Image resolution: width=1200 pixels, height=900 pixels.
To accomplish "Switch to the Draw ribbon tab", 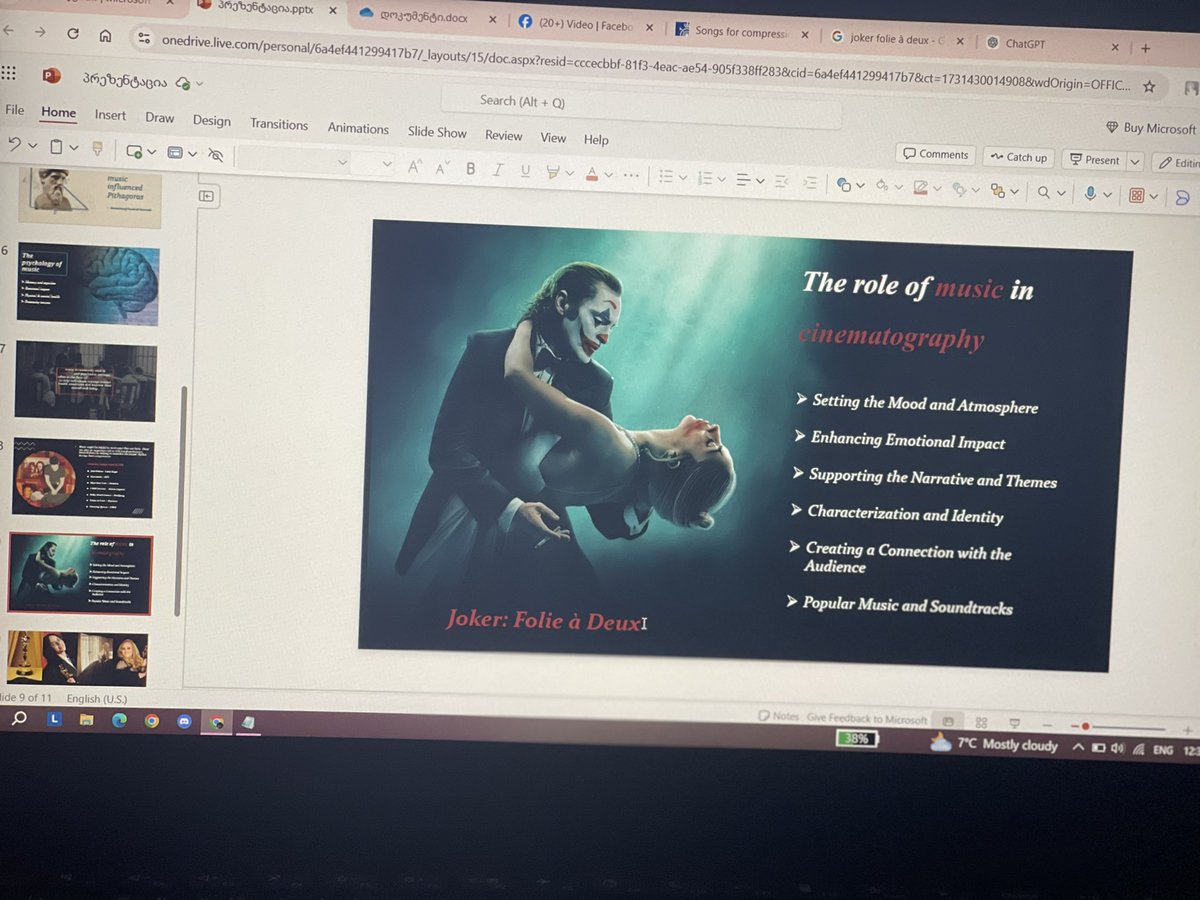I will click(159, 118).
